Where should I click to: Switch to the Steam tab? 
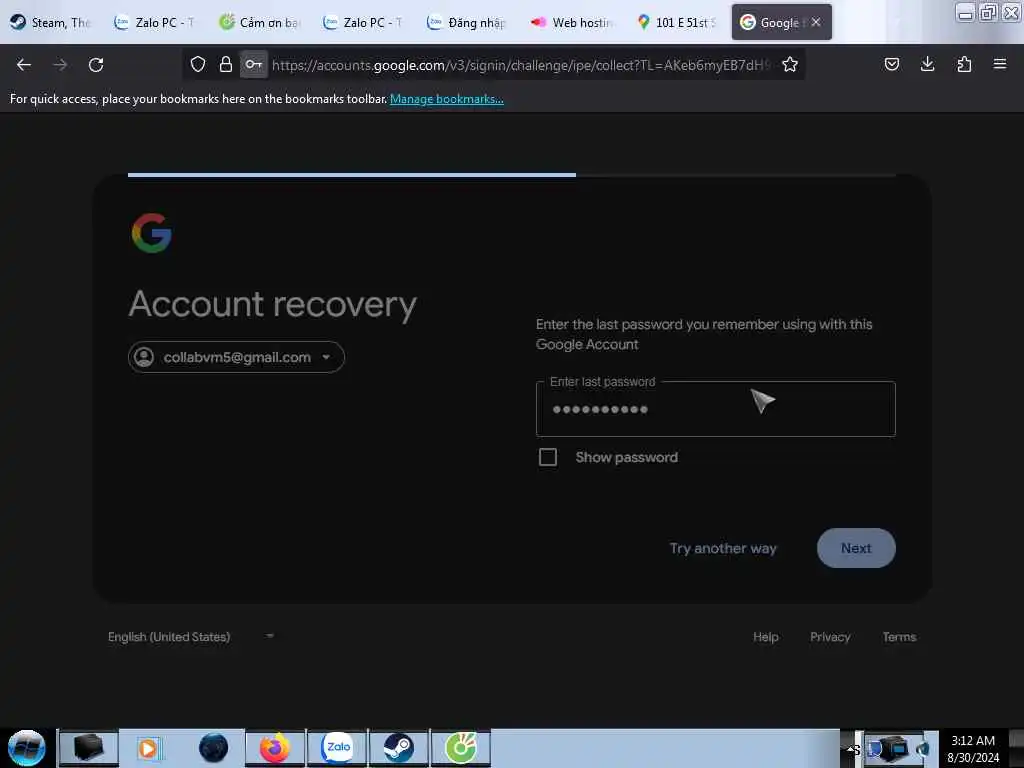tap(50, 22)
